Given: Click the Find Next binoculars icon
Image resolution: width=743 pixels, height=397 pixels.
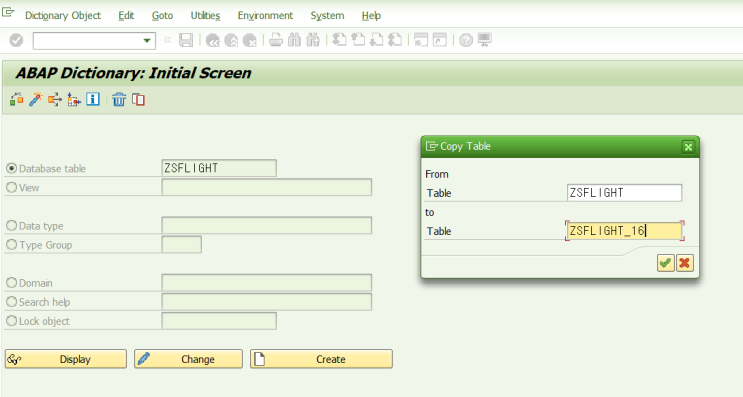Looking at the screenshot, I should point(313,40).
